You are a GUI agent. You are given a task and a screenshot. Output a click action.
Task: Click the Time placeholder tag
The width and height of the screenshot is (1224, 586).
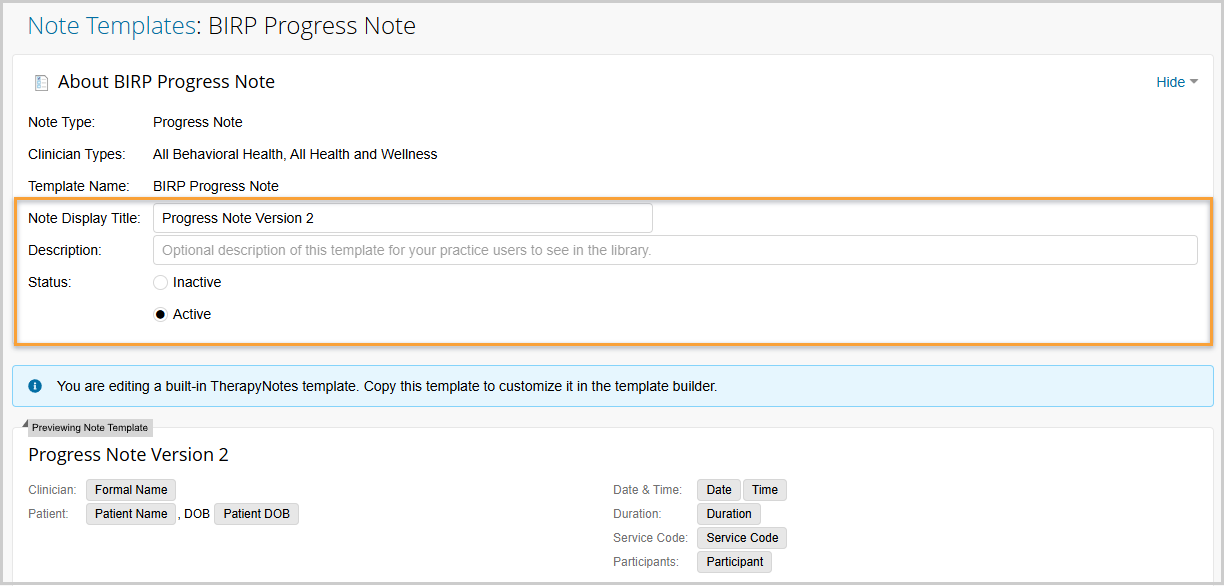click(765, 490)
